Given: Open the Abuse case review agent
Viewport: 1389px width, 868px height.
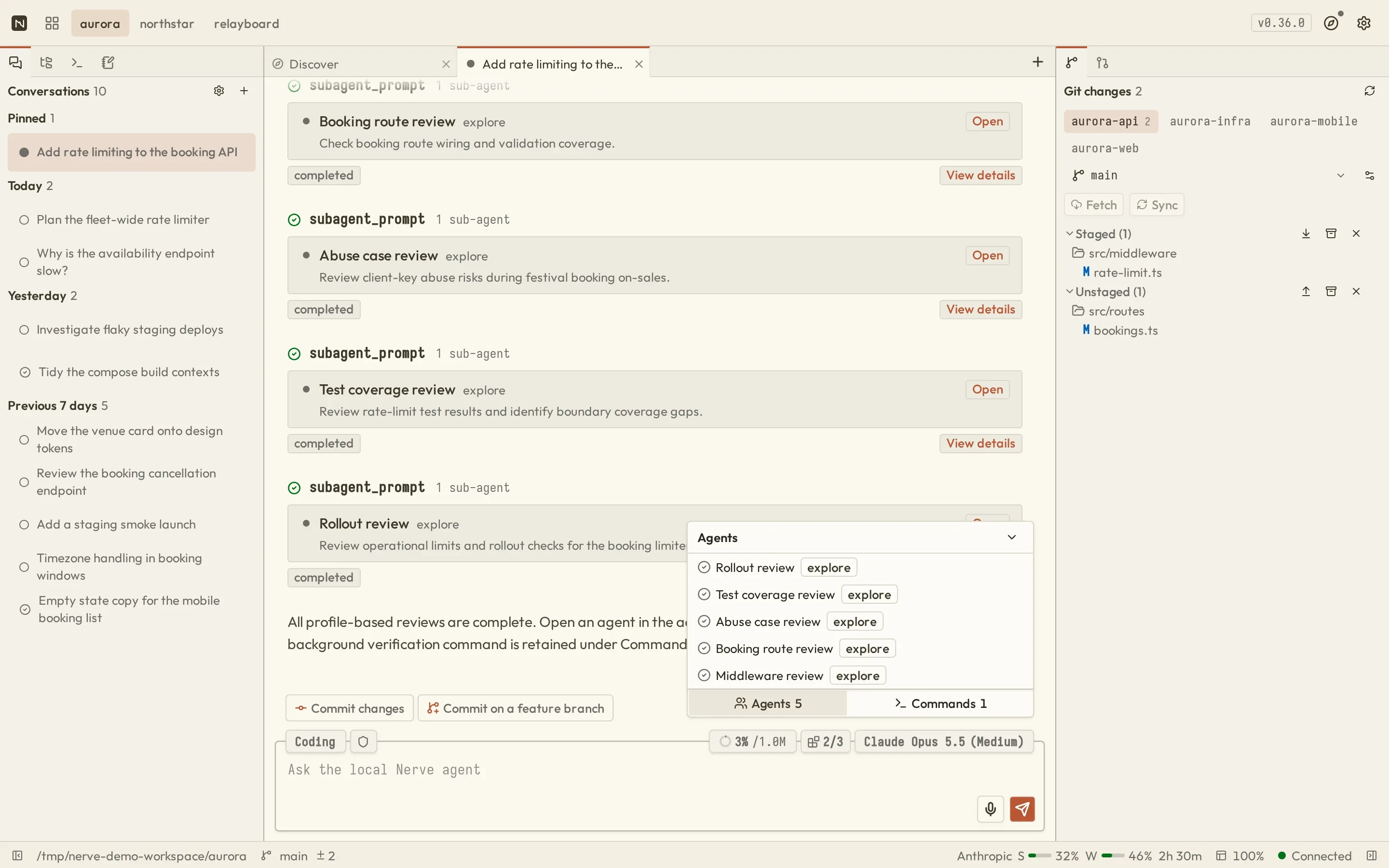Looking at the screenshot, I should (x=987, y=256).
